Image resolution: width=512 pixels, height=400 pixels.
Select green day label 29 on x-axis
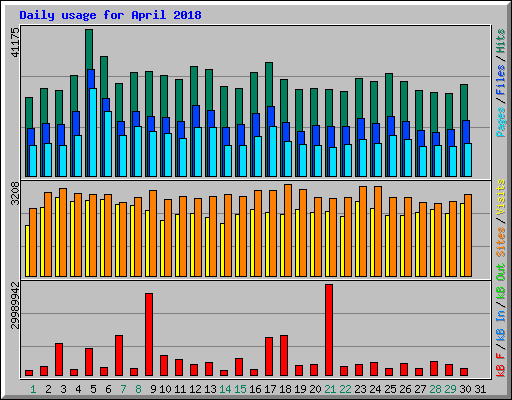(x=450, y=389)
